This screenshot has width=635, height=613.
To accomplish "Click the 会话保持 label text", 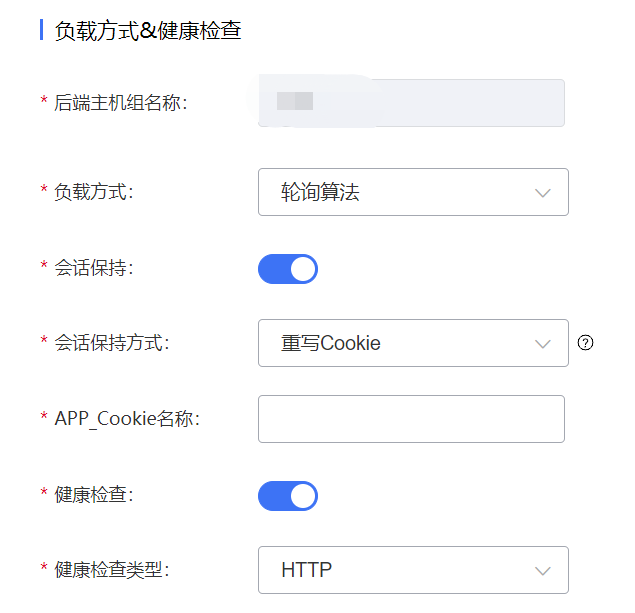I will [x=94, y=268].
